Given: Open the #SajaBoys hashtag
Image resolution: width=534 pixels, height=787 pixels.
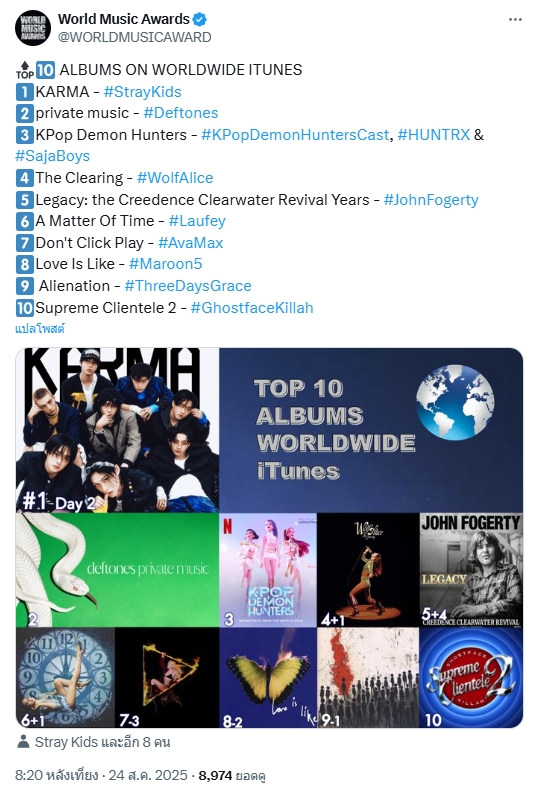Looking at the screenshot, I should pos(53,156).
